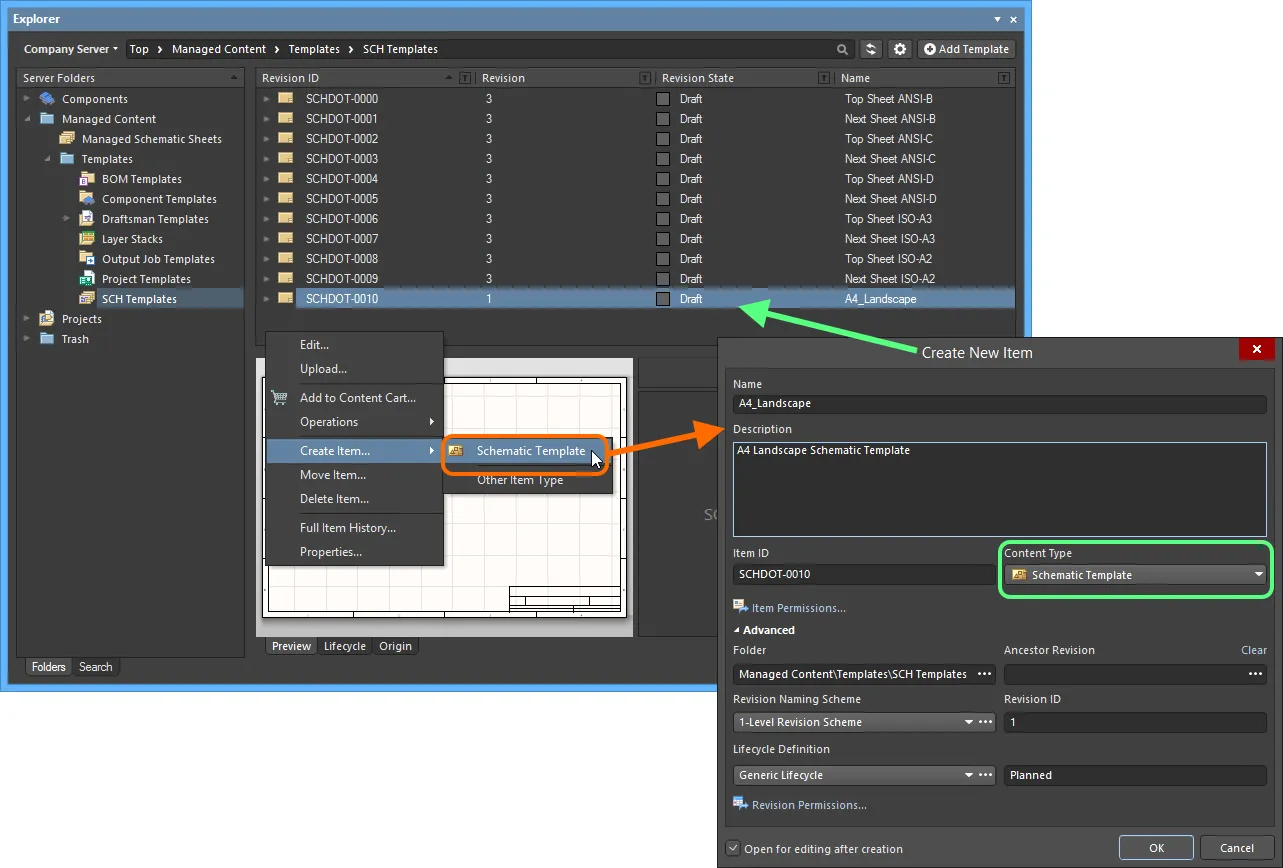Select Other Item Type submenu entry
Screen dimensions: 1283x868
click(527, 480)
